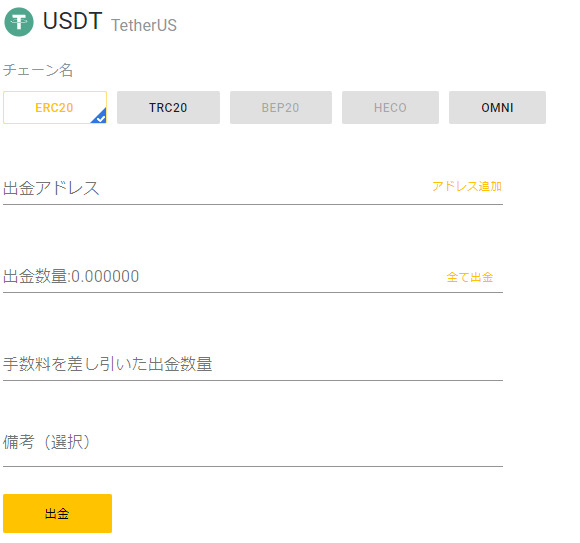
Task: Select the ERC20 chain option
Action: 55,108
